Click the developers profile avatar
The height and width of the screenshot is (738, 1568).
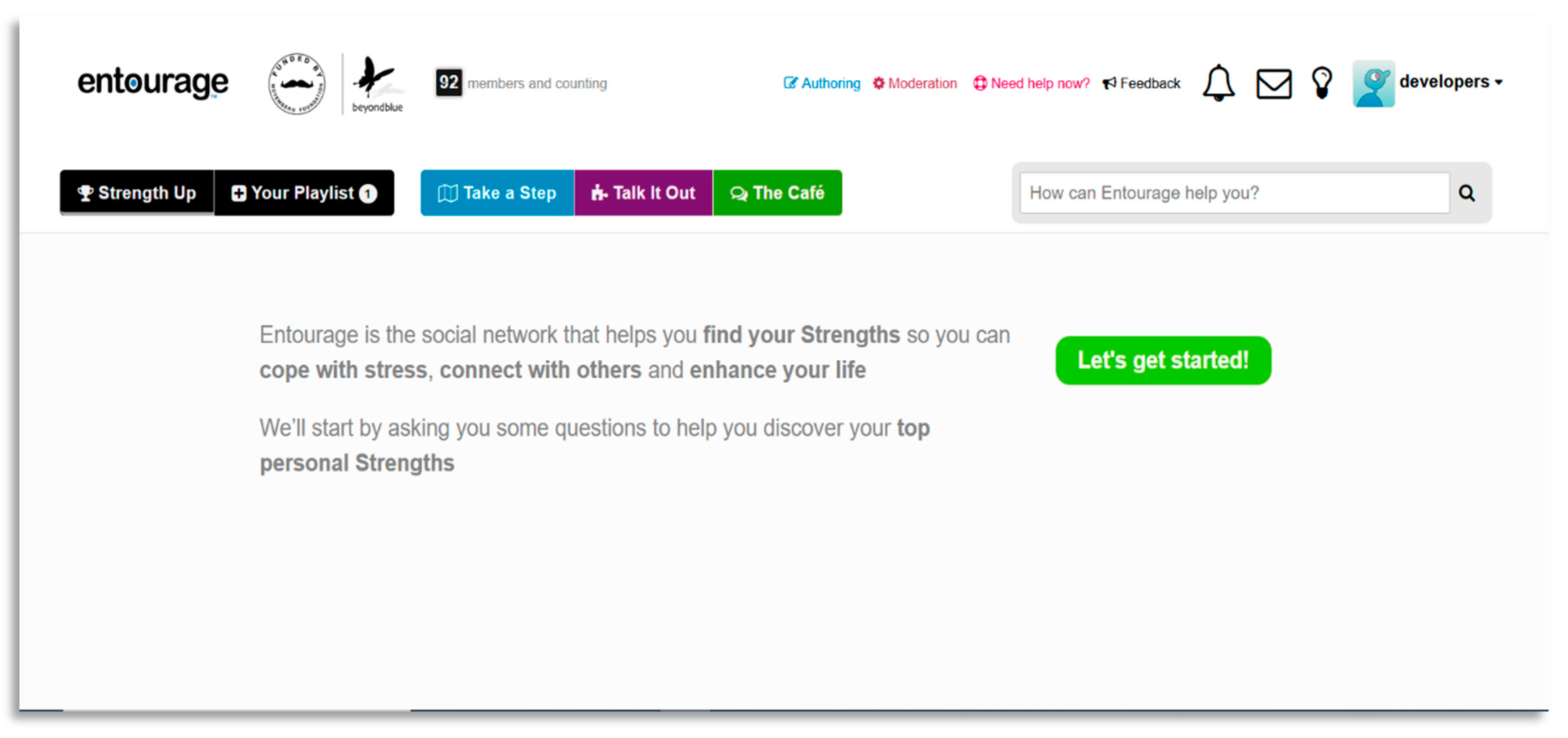[1373, 83]
